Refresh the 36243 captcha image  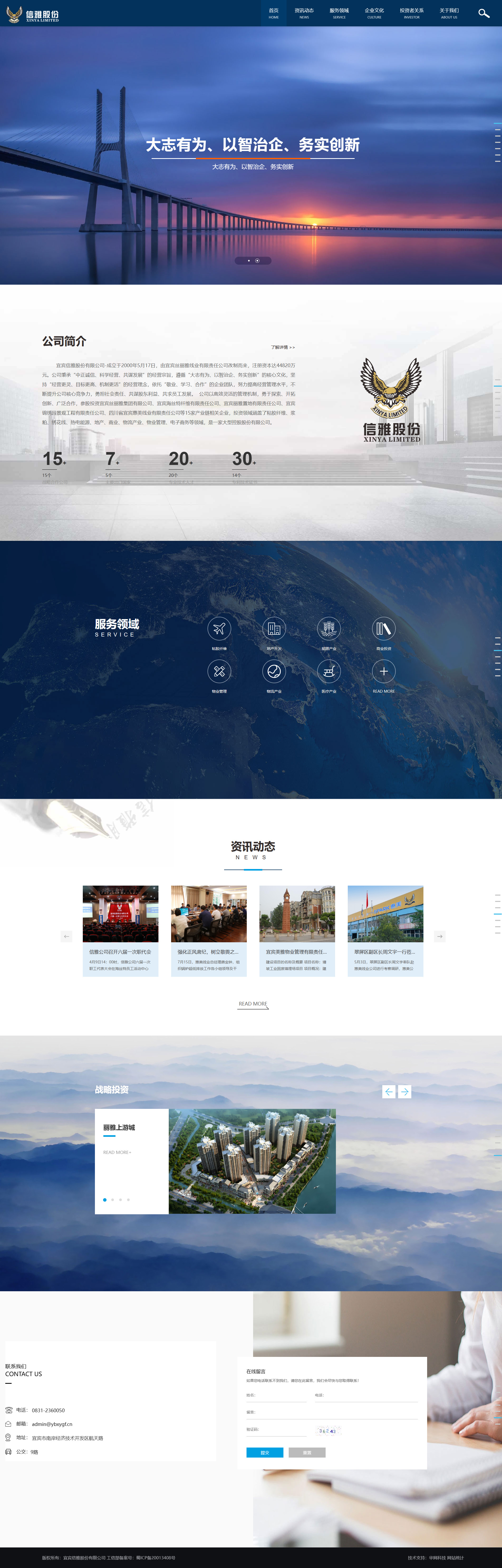[328, 1431]
